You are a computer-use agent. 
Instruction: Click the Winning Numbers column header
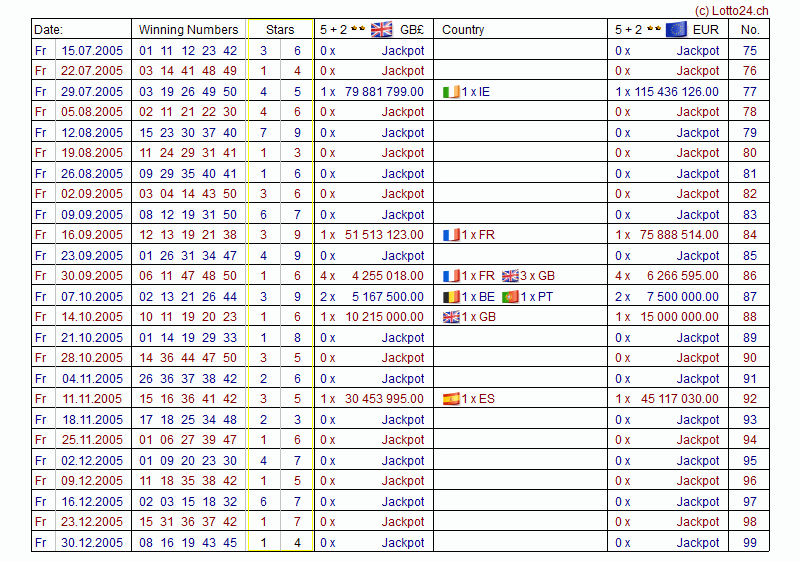pyautogui.click(x=188, y=30)
